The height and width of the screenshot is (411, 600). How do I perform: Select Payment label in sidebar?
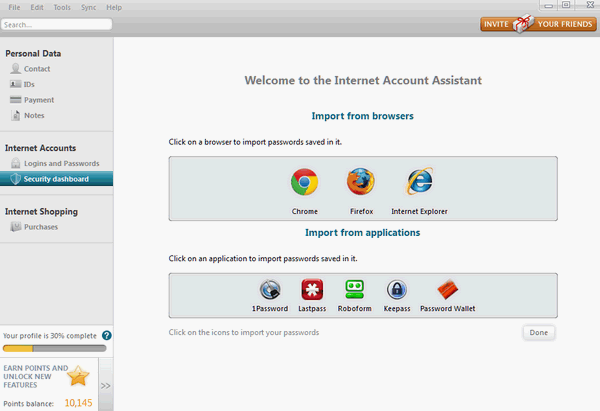click(39, 100)
